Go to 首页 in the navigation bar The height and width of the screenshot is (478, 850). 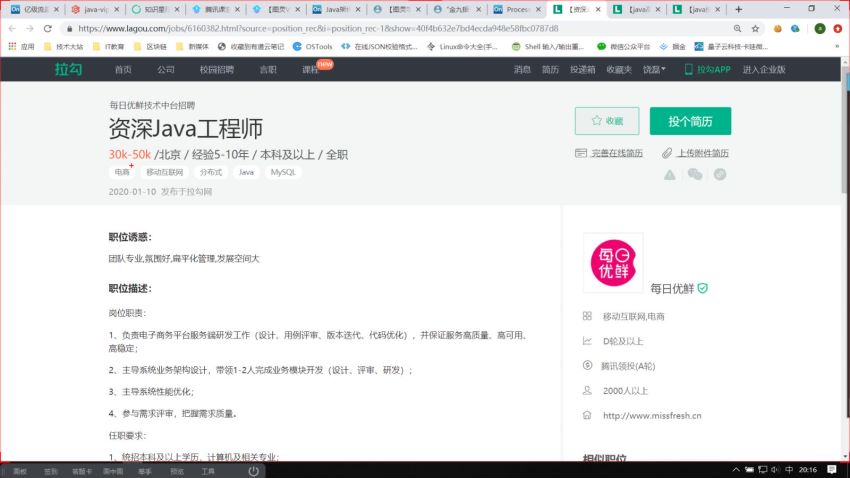(x=123, y=69)
